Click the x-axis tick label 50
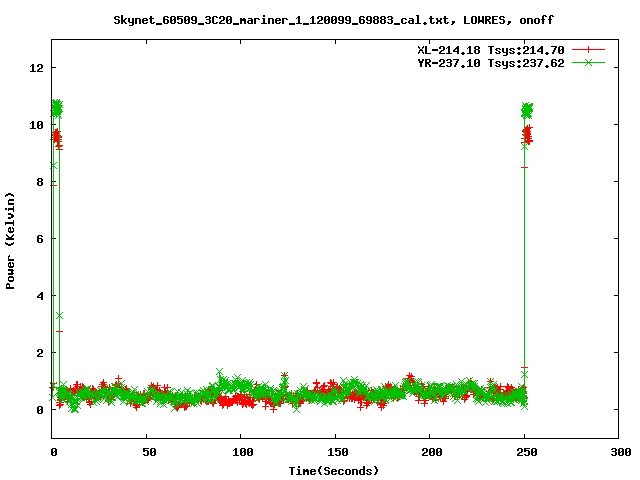 coord(149,452)
